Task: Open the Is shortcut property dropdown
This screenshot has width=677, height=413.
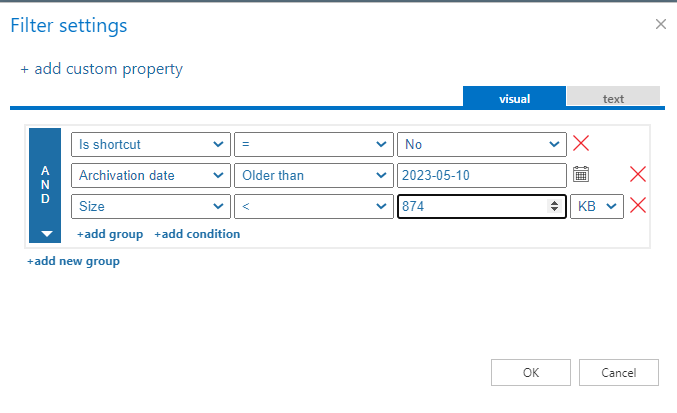Action: (151, 144)
